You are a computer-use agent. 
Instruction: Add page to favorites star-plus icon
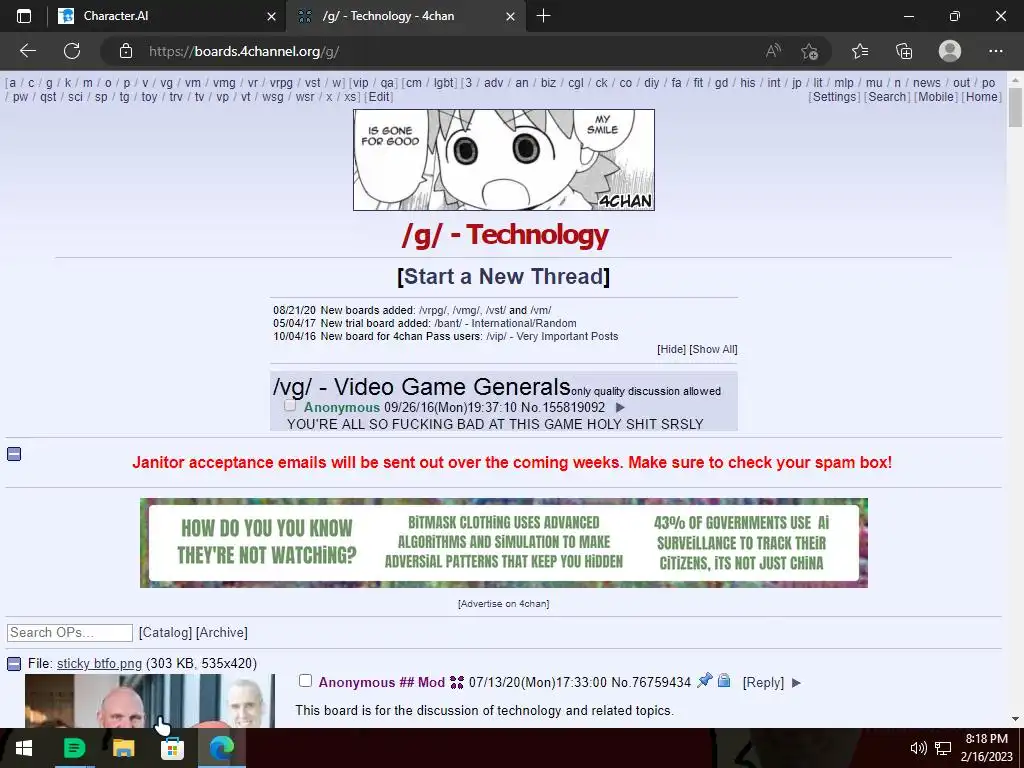pyautogui.click(x=810, y=51)
